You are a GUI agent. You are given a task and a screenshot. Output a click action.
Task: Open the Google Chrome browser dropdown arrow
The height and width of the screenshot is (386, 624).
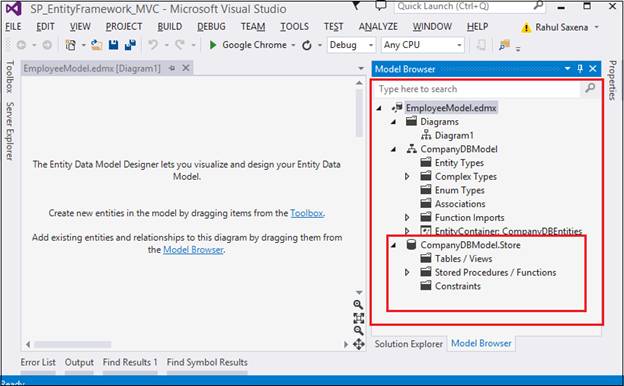coord(293,45)
